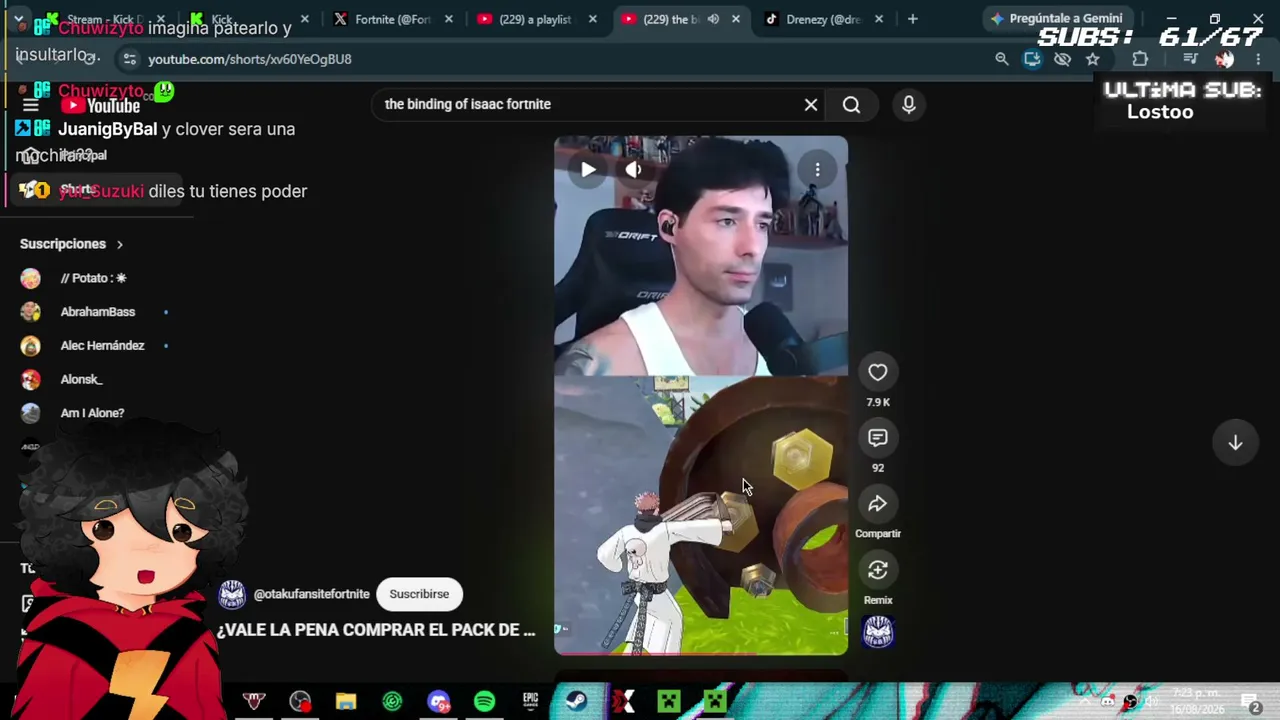Open Epic Games Launcher from the taskbar
This screenshot has height=720, width=1280.
click(530, 702)
